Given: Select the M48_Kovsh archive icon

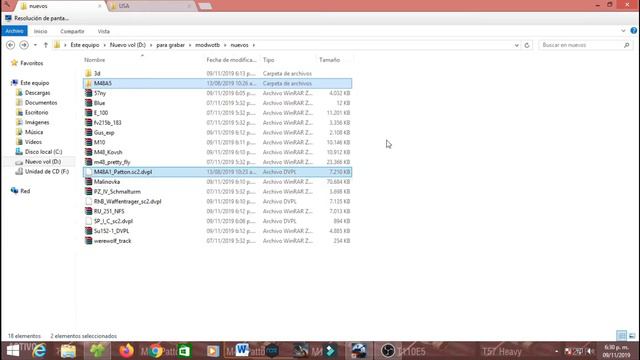Looking at the screenshot, I should [89, 152].
